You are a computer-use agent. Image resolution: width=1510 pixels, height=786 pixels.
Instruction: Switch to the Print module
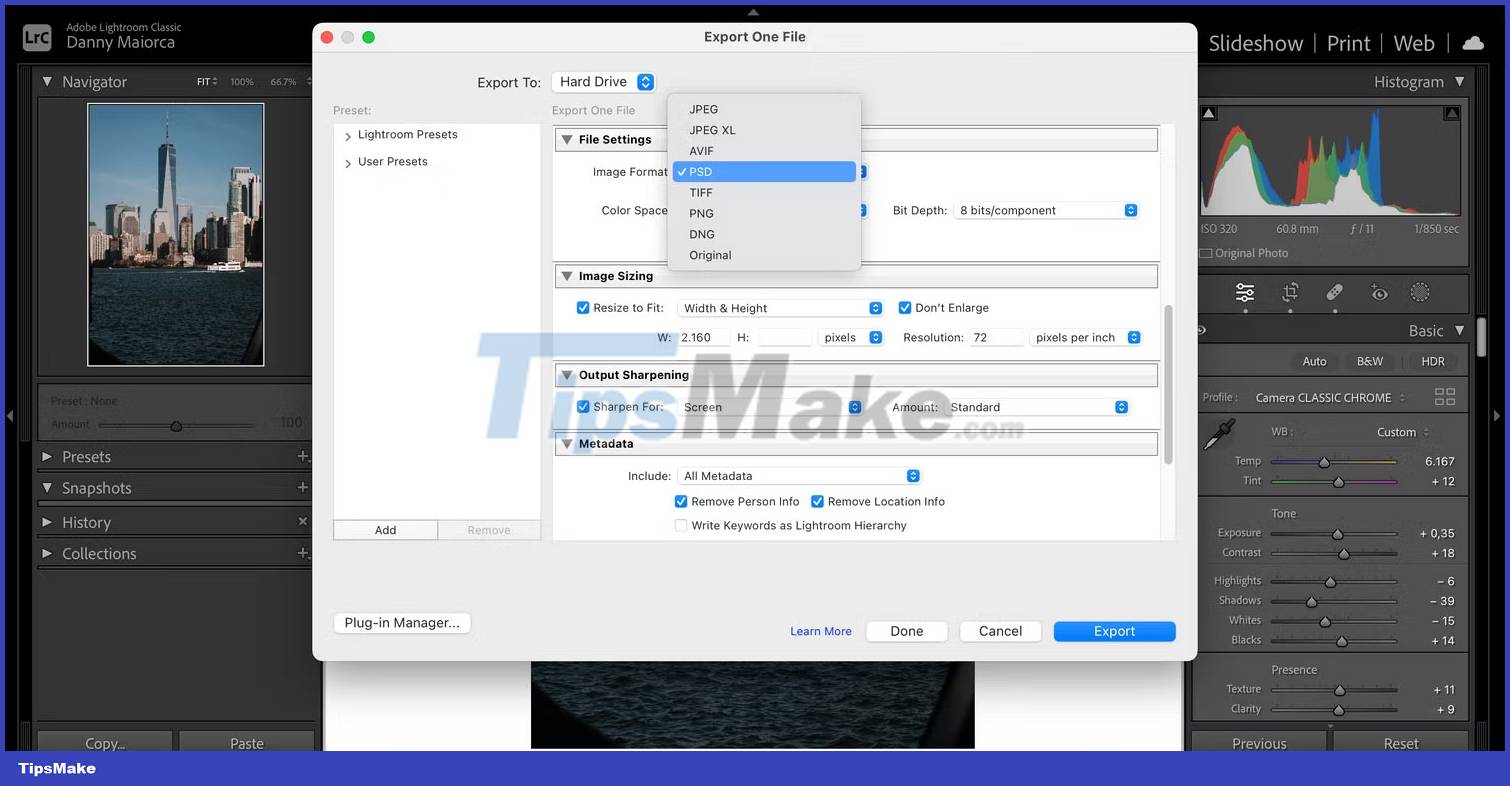coord(1348,42)
